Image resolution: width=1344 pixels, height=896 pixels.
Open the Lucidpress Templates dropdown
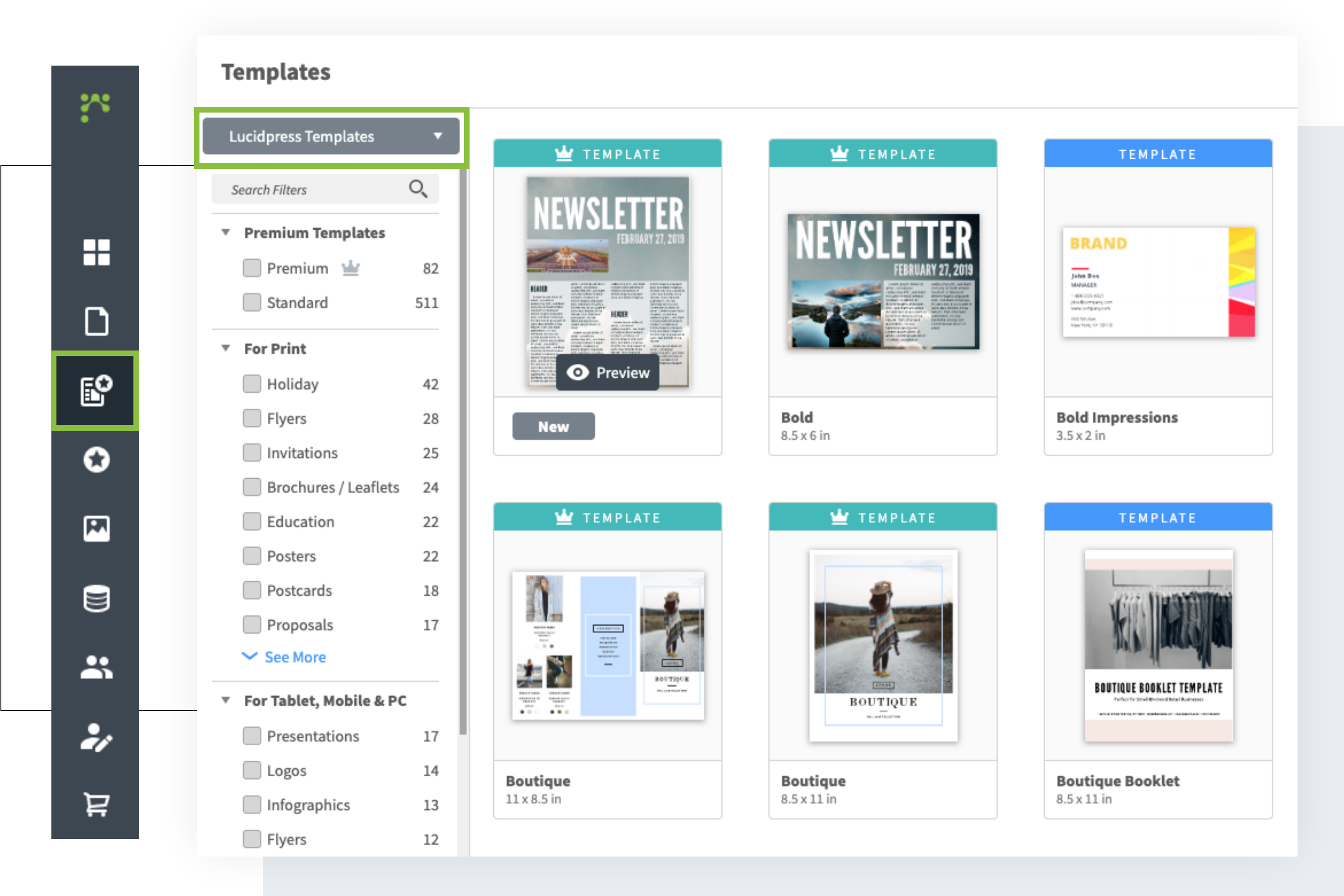(331, 136)
